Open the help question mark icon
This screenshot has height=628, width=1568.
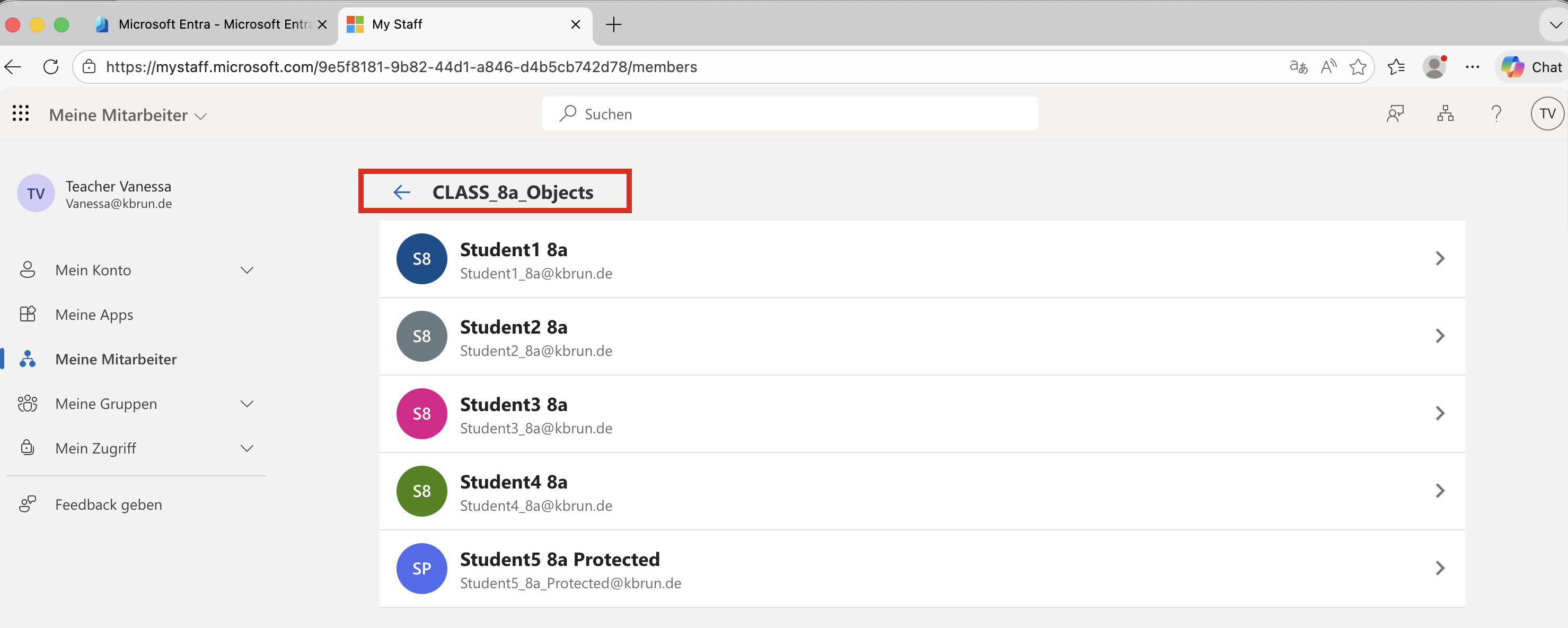(1496, 114)
